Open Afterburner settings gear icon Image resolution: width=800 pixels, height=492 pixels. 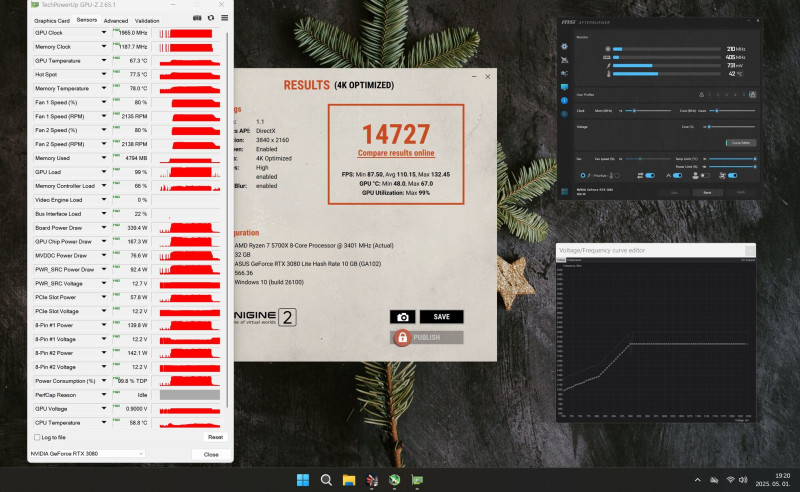pyautogui.click(x=564, y=46)
